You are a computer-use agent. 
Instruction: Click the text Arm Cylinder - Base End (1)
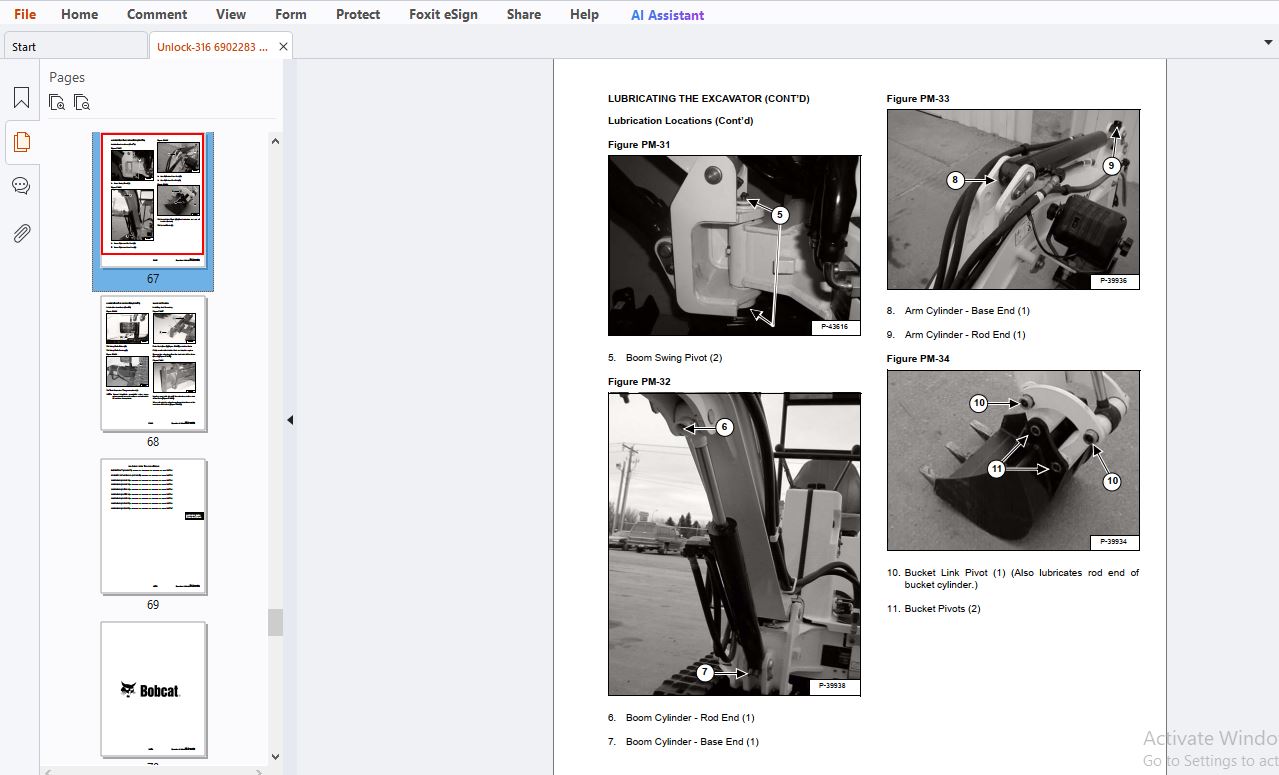coord(967,311)
